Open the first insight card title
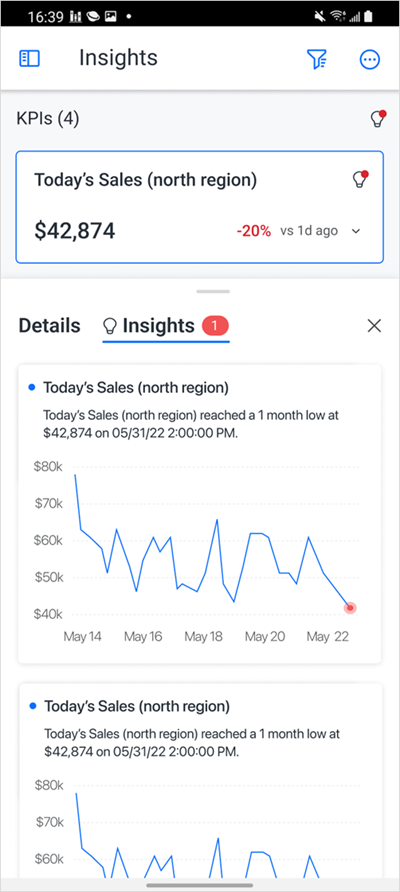400x892 pixels. click(x=137, y=388)
